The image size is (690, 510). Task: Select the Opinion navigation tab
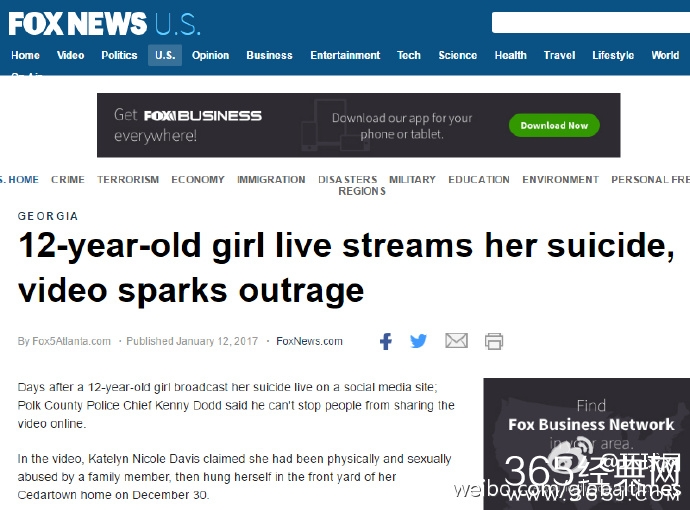(210, 55)
